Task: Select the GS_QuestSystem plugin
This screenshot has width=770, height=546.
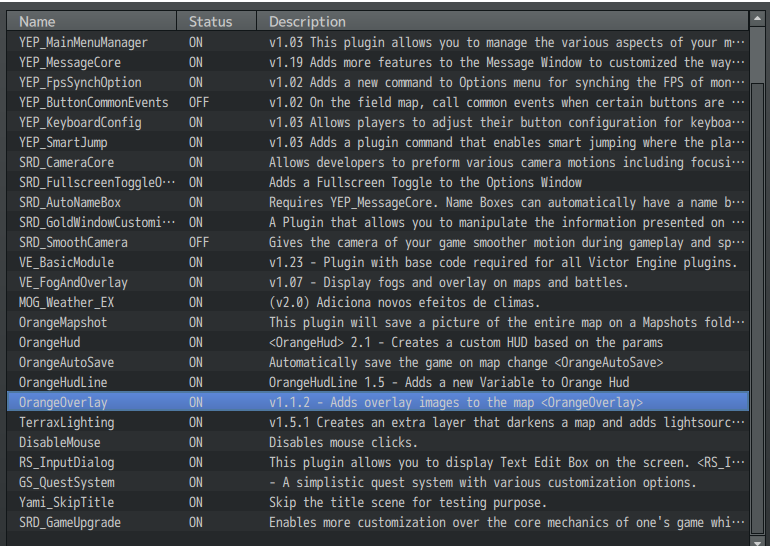Action: (378, 483)
